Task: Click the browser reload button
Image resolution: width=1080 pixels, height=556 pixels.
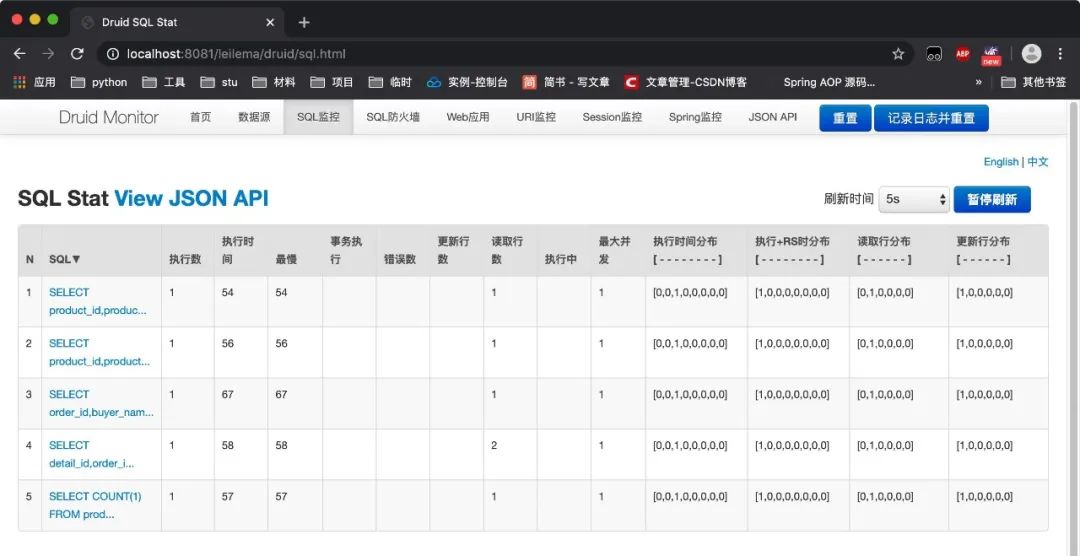Action: click(77, 54)
